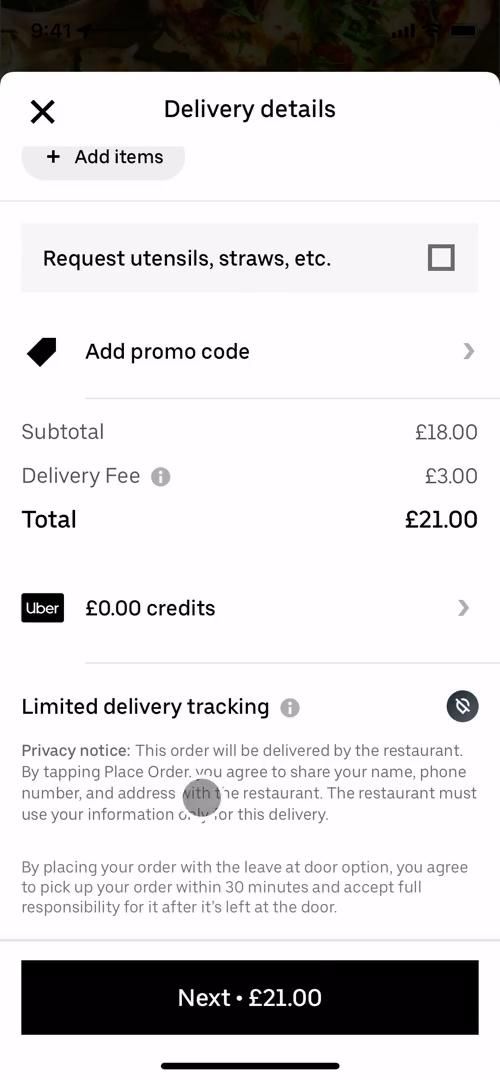Tap the Limited delivery tracking heading
The width and height of the screenshot is (500, 1080).
click(x=145, y=707)
